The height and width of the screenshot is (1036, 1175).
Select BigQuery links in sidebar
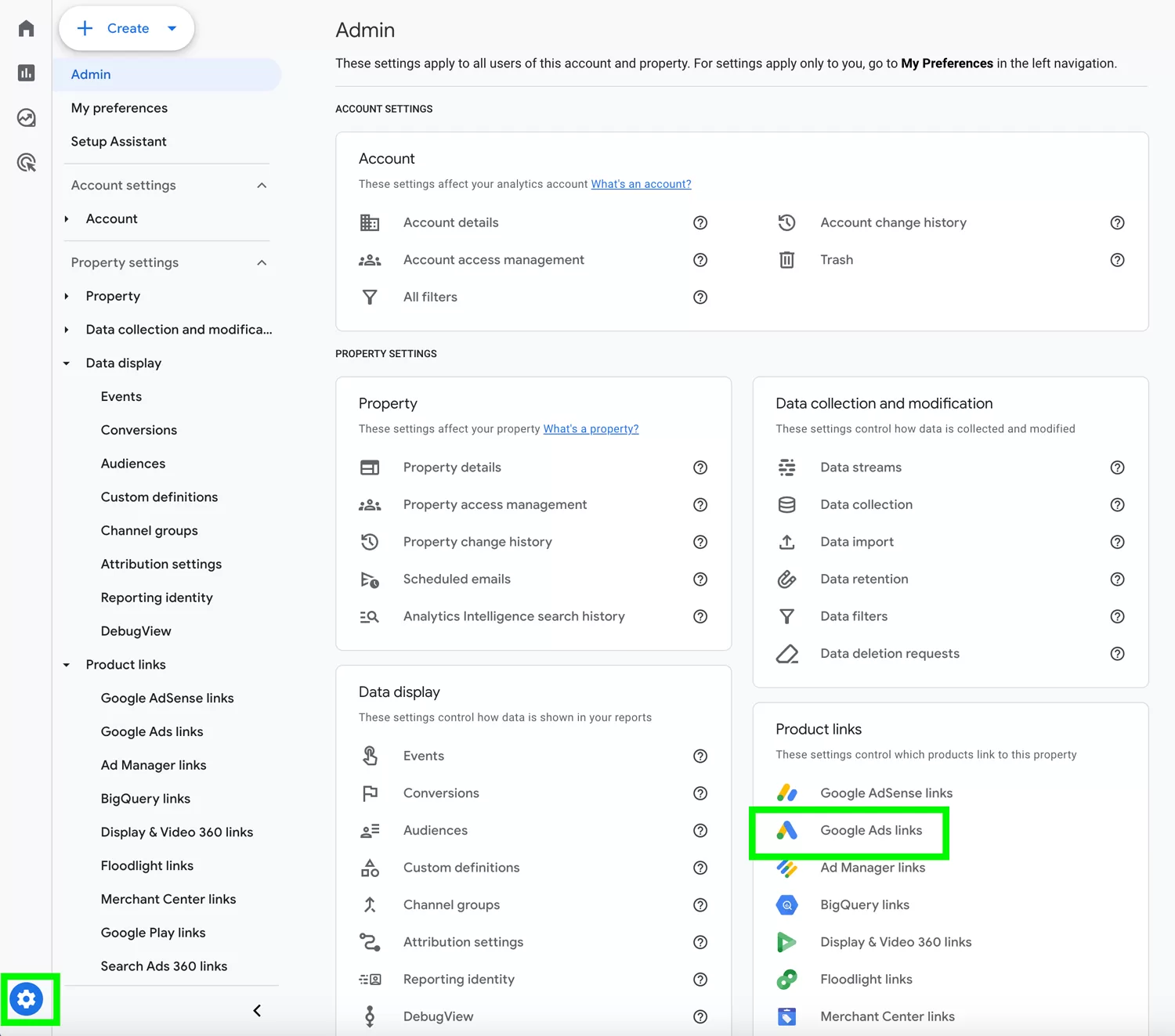pos(145,799)
